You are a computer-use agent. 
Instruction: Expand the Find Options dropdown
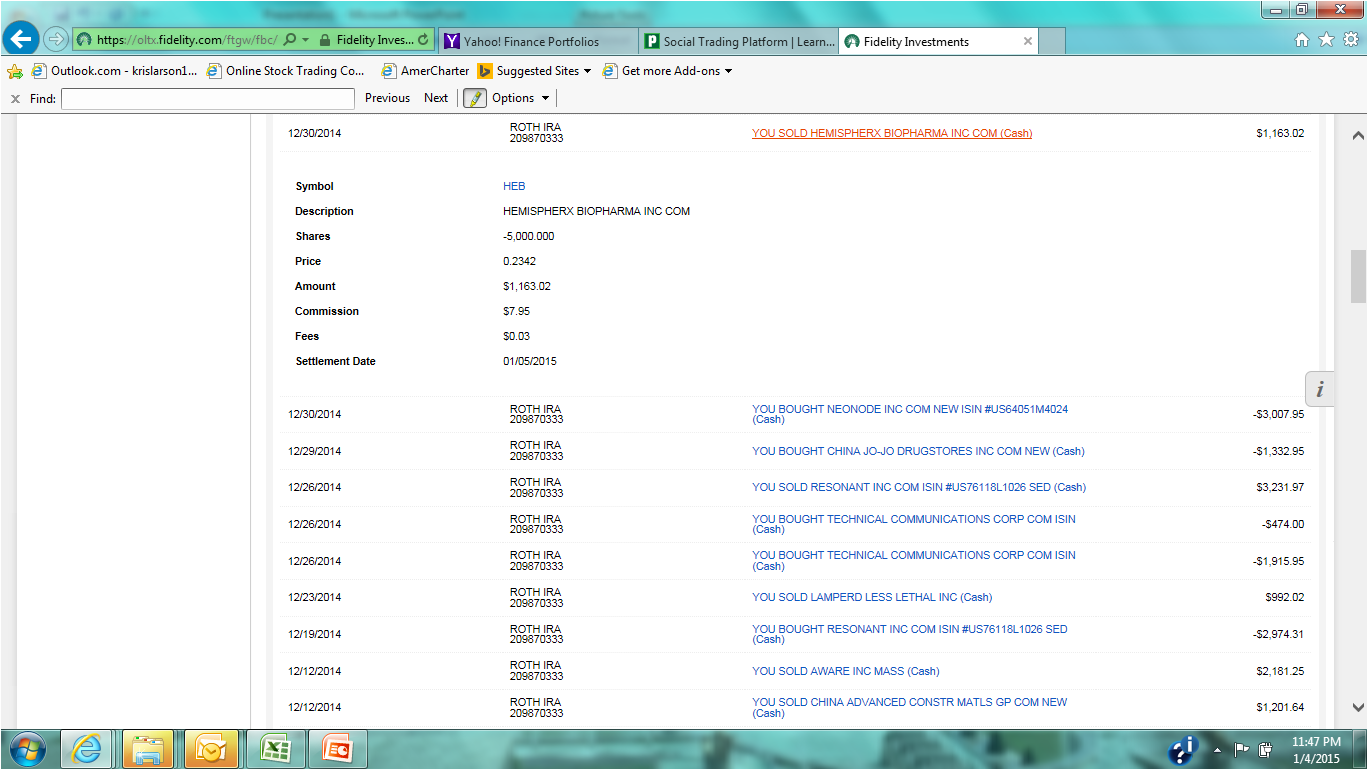click(x=520, y=98)
